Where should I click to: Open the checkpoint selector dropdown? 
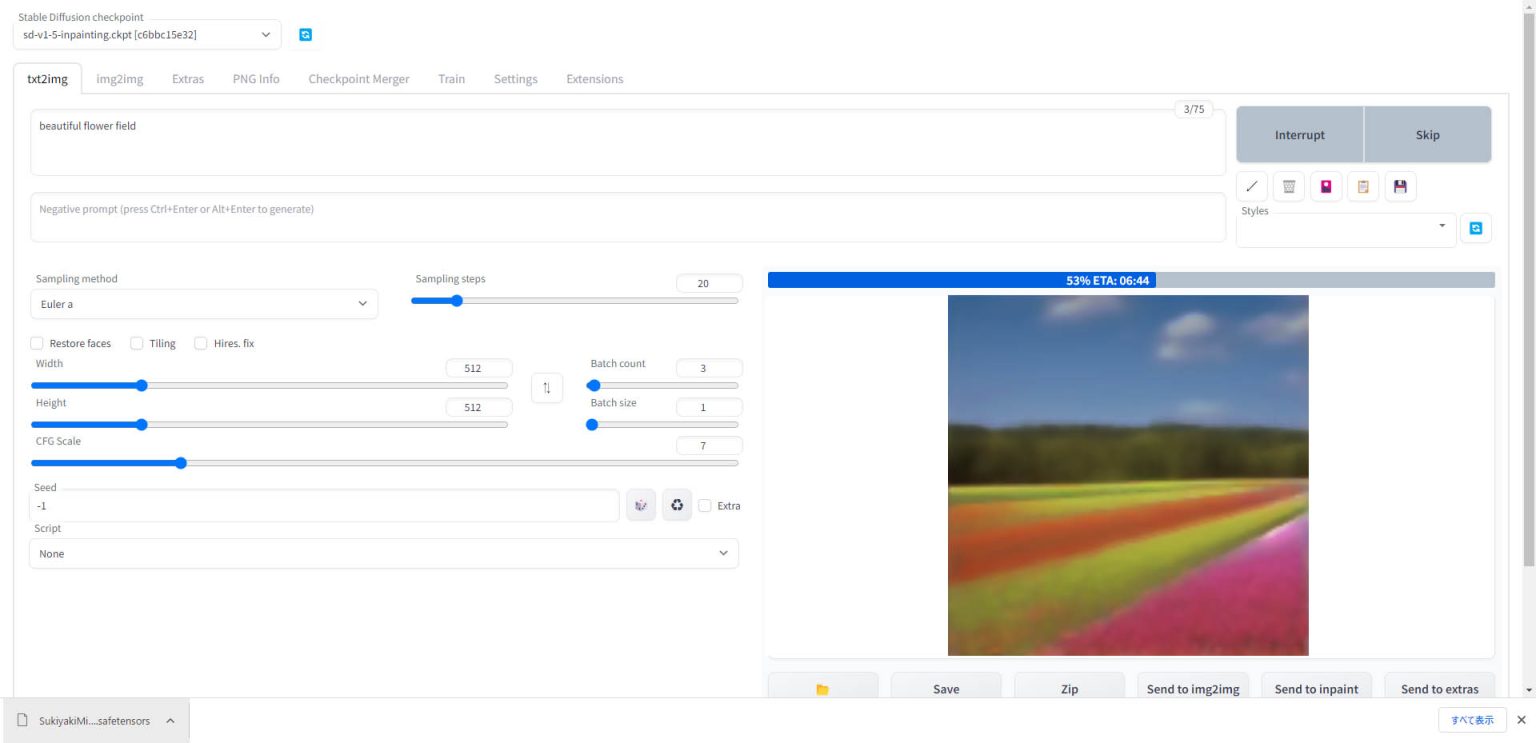pos(145,34)
